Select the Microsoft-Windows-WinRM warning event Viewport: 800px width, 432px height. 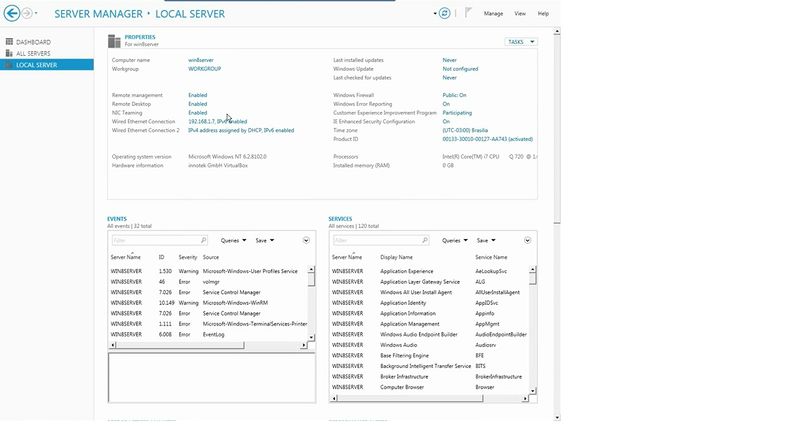[x=209, y=303]
